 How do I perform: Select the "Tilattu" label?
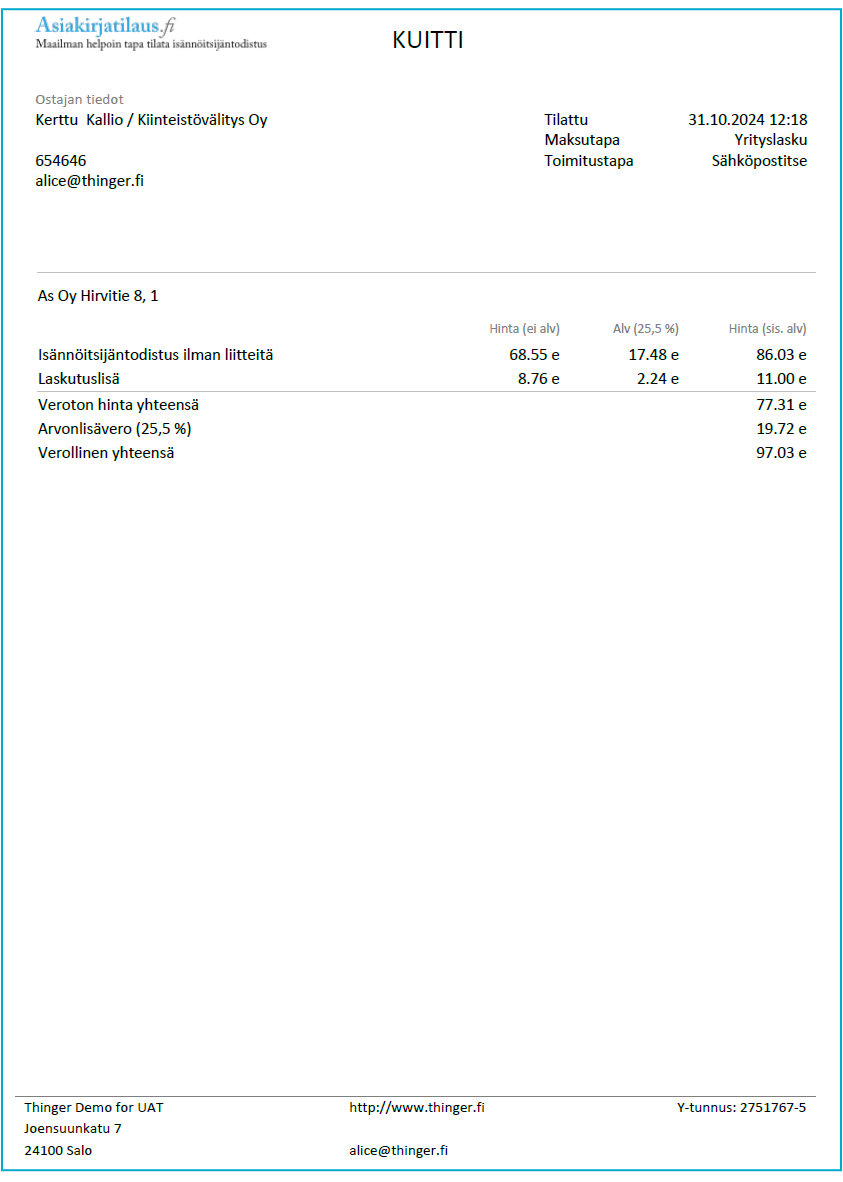tap(566, 120)
